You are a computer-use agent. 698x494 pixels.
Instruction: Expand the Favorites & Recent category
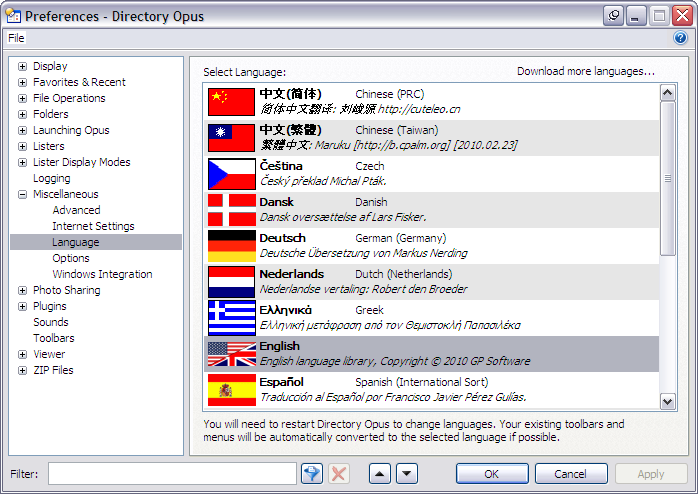tap(22, 82)
